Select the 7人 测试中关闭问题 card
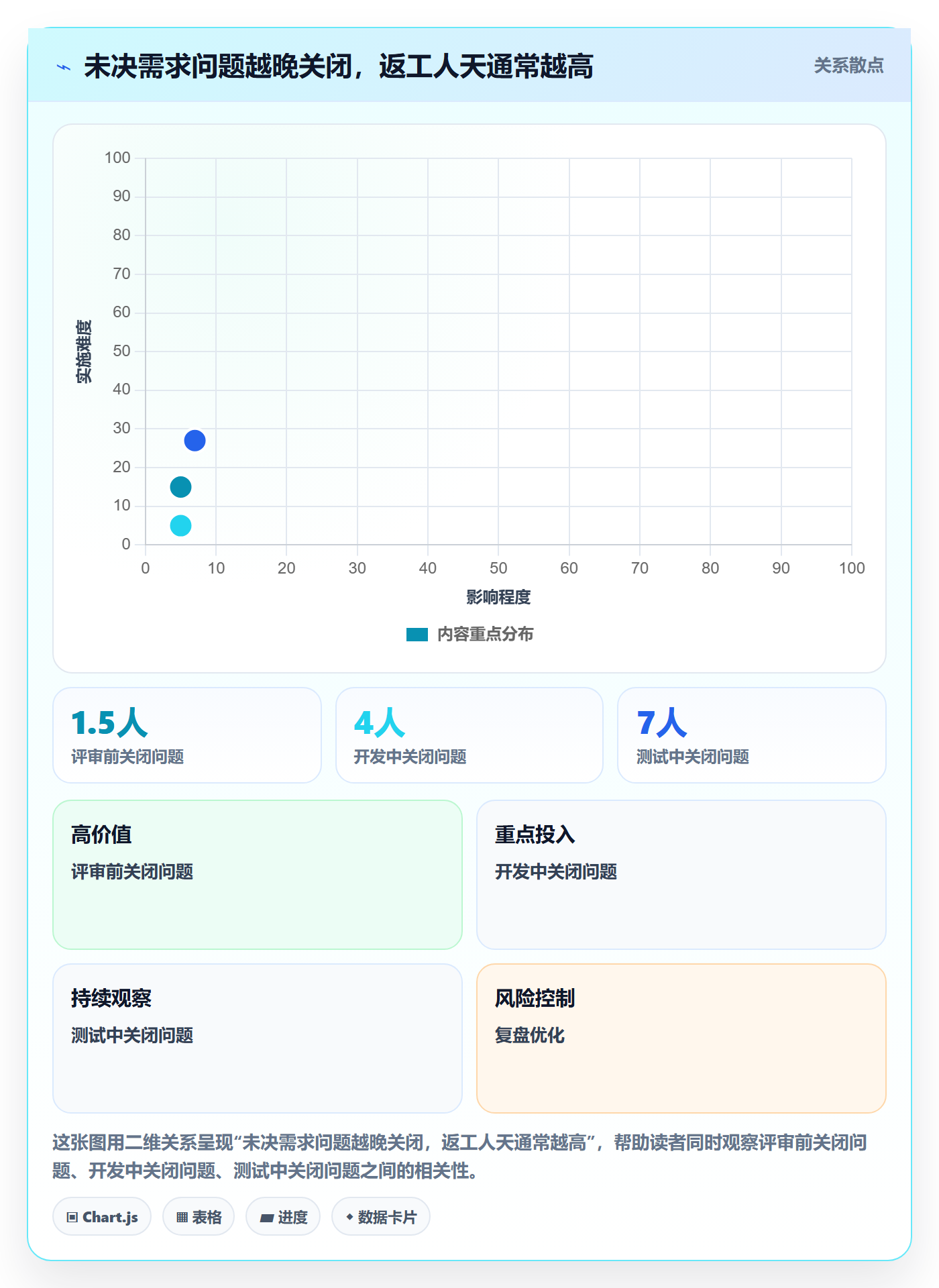 tap(752, 735)
